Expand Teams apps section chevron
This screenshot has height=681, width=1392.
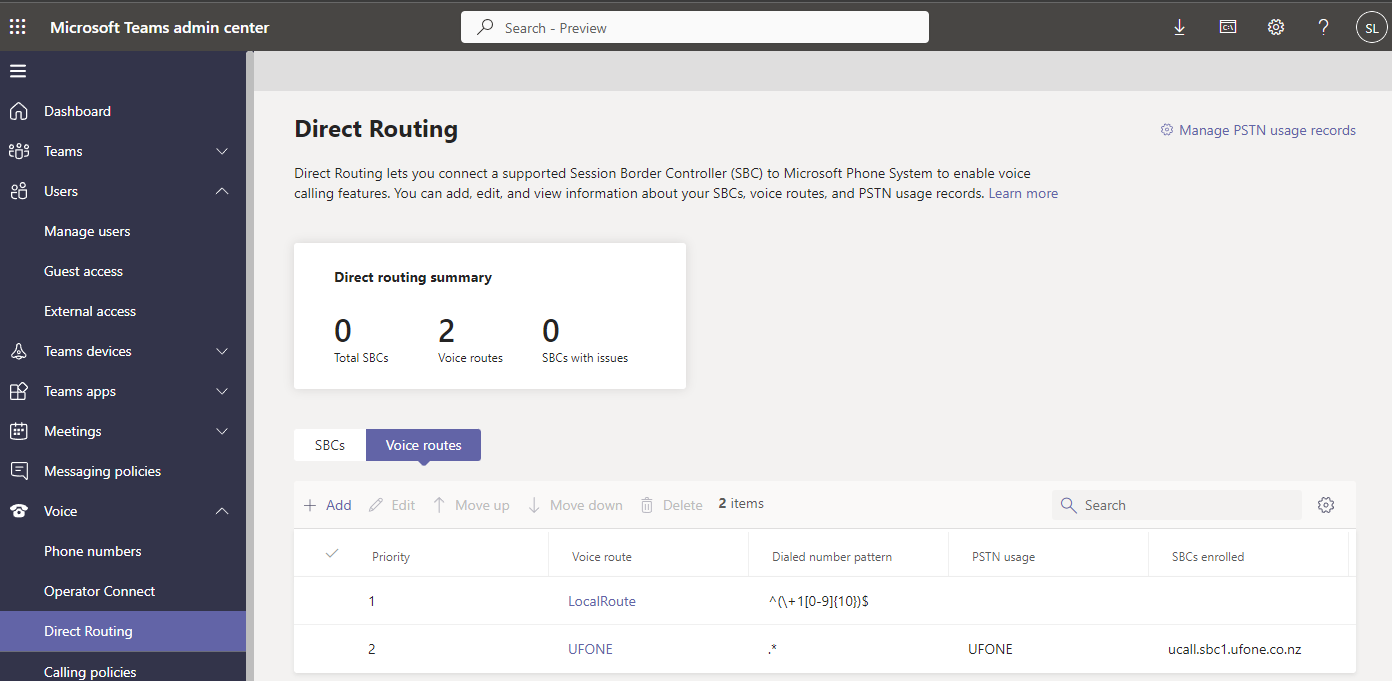coord(222,391)
